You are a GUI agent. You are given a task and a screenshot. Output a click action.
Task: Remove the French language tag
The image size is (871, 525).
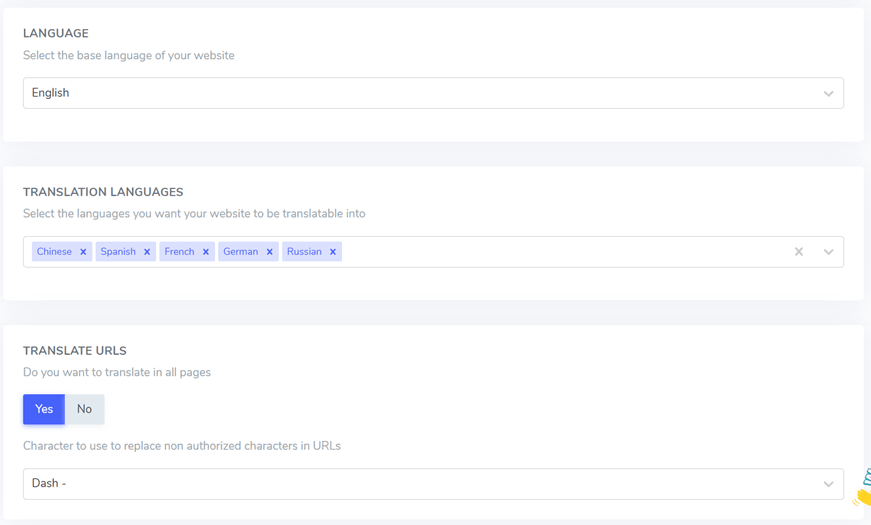point(206,252)
